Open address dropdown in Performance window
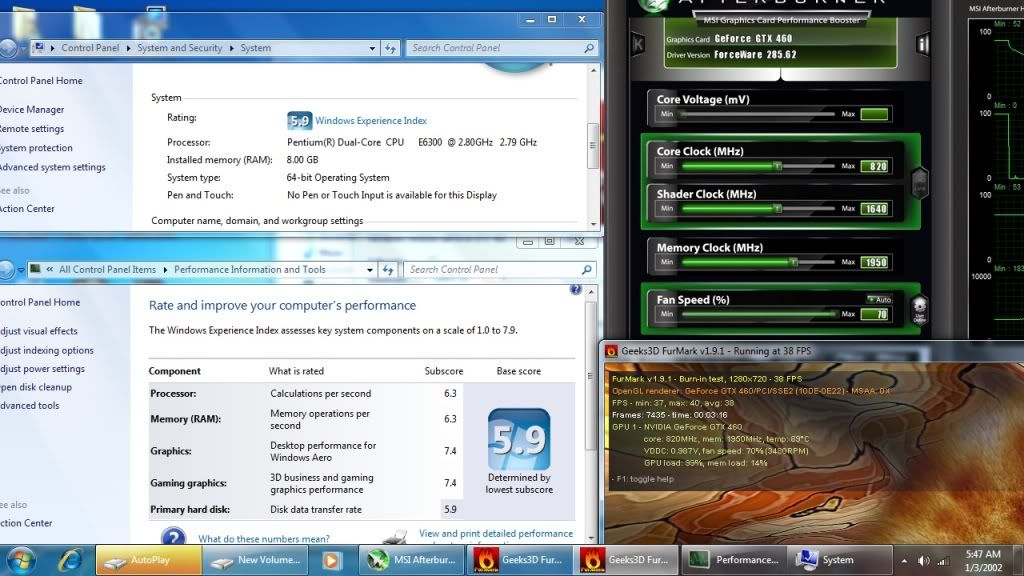Viewport: 1024px width, 576px height. [370, 269]
